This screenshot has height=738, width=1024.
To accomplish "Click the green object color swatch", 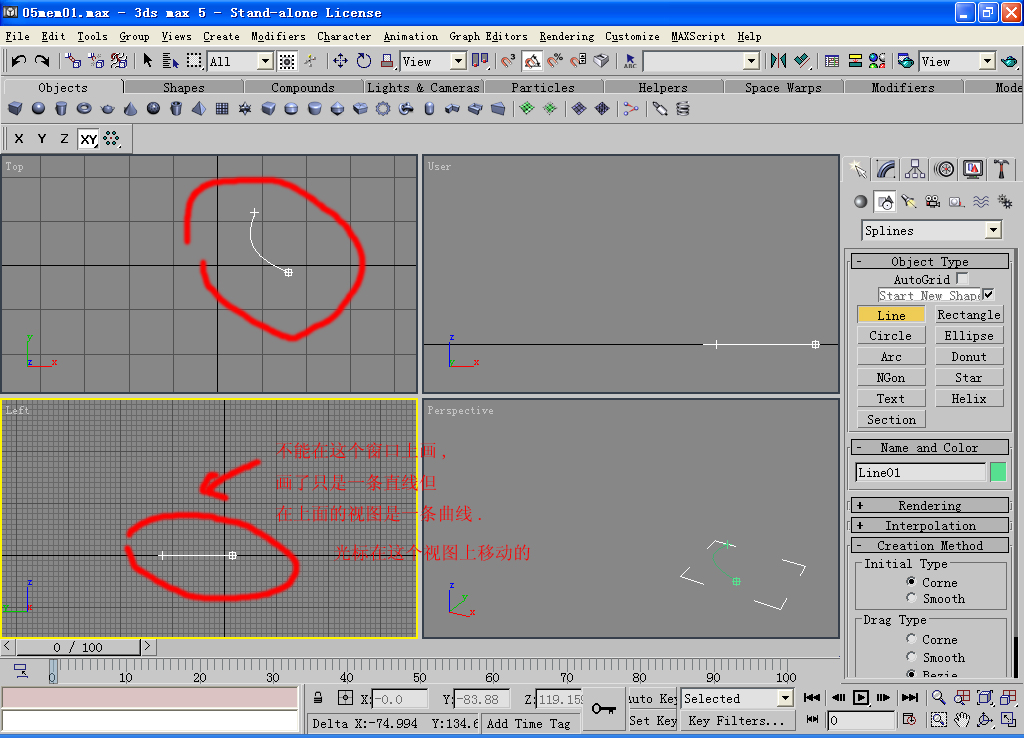I will point(998,472).
